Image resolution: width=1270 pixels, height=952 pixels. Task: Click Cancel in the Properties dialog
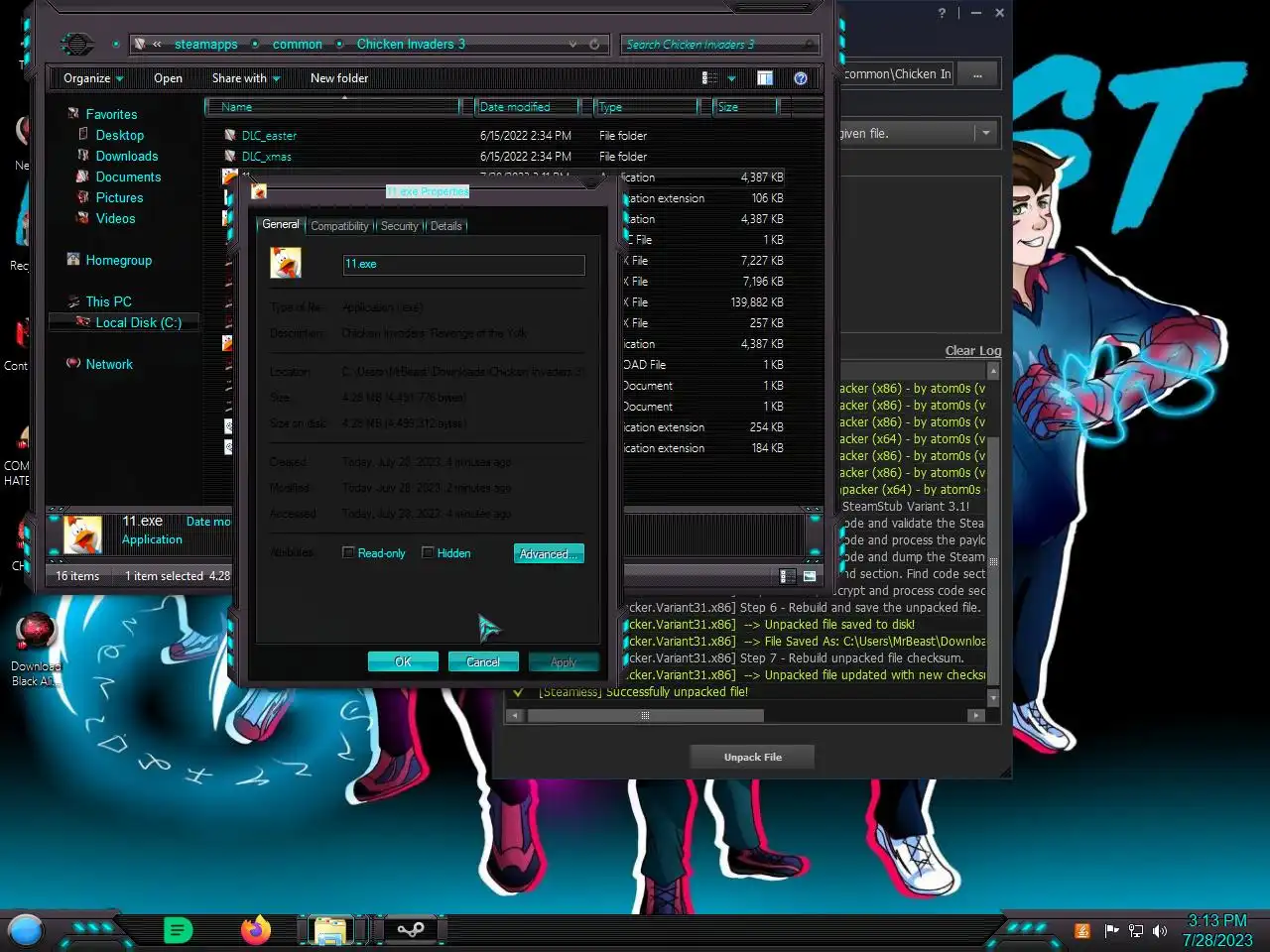[483, 661]
